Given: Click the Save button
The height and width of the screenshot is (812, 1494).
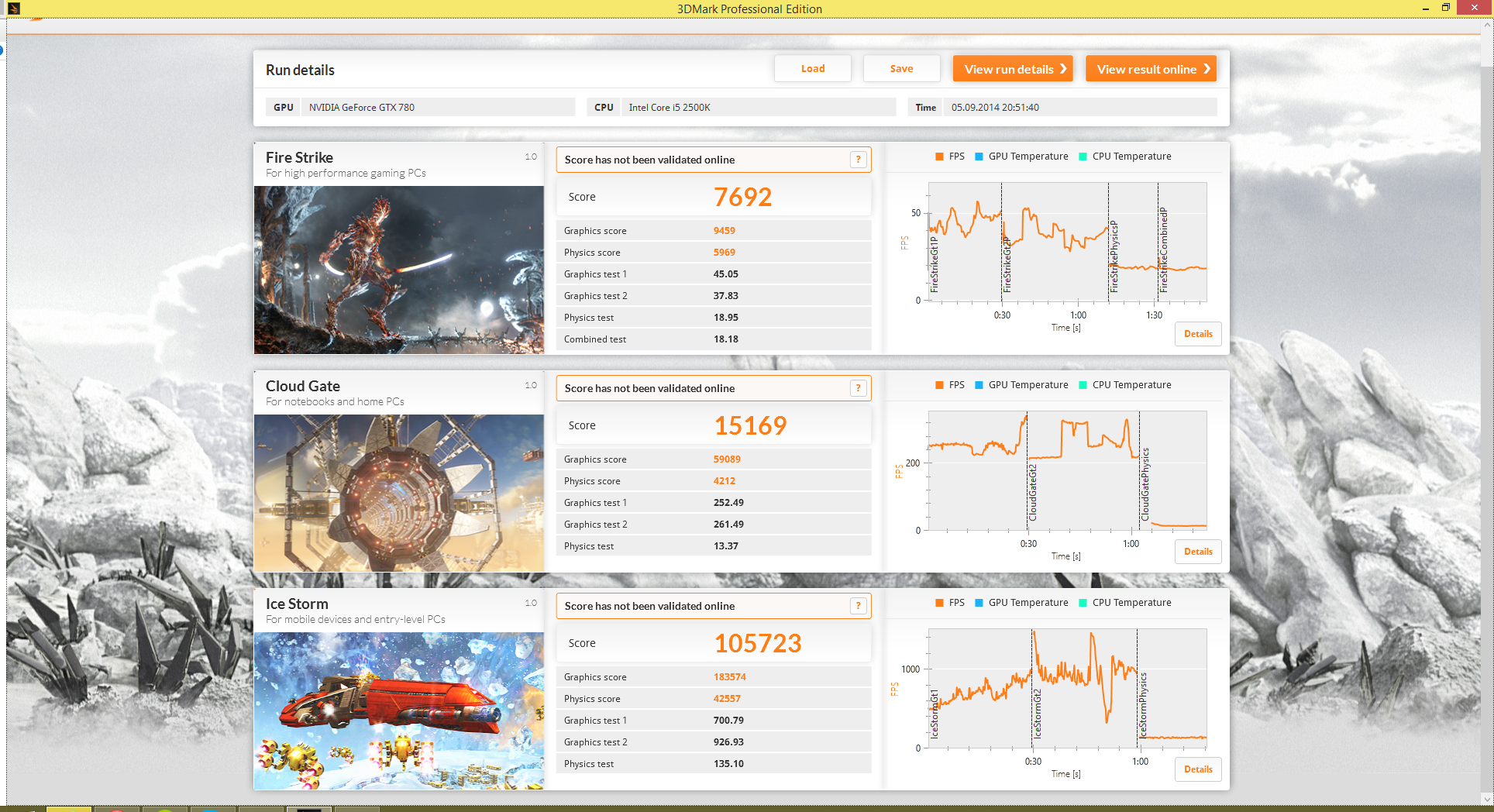Looking at the screenshot, I should coord(901,68).
